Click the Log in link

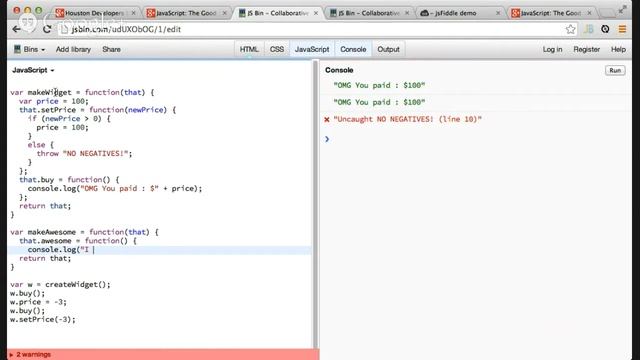(x=552, y=49)
